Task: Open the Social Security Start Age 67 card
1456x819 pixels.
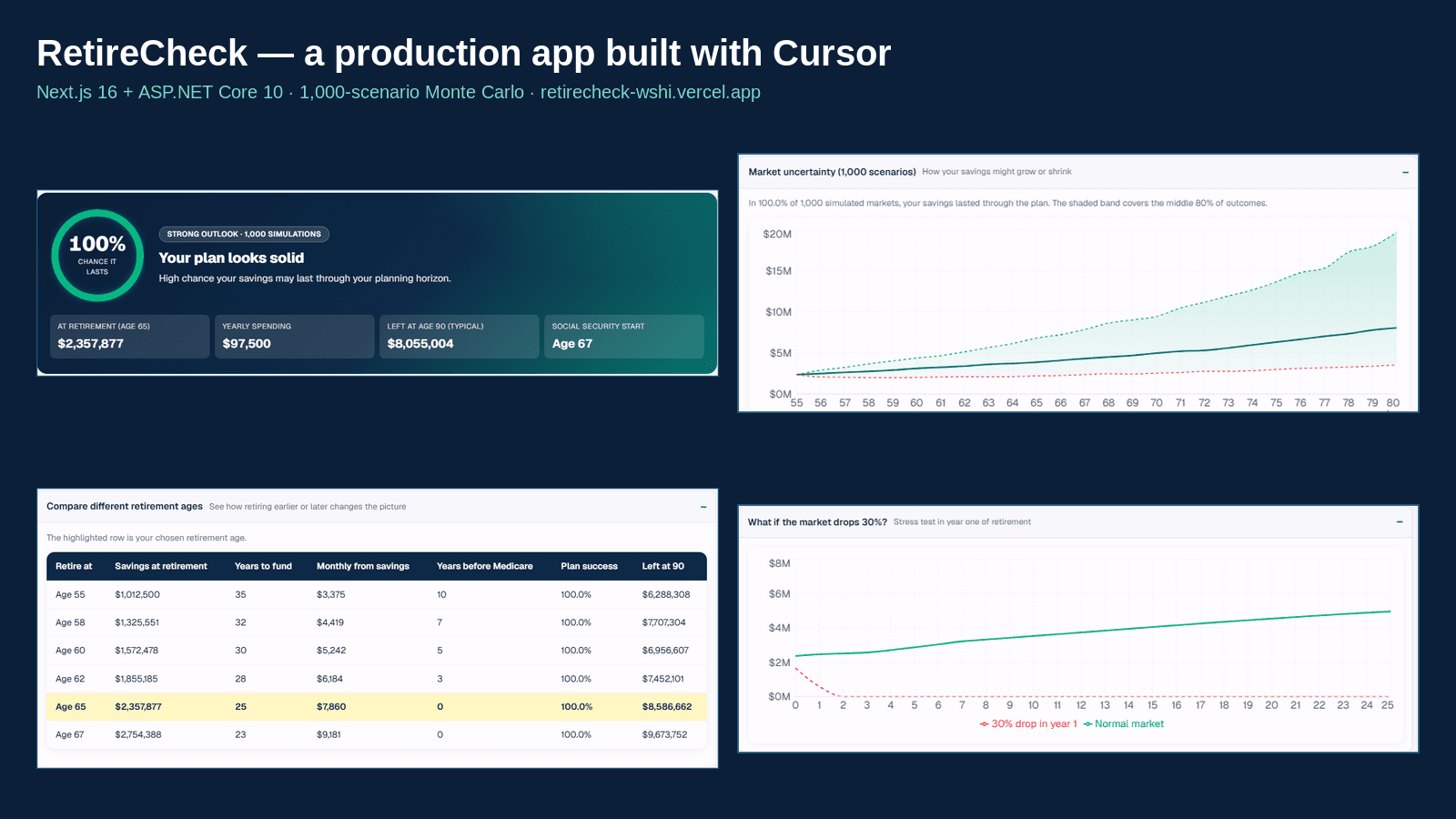Action: coord(623,337)
